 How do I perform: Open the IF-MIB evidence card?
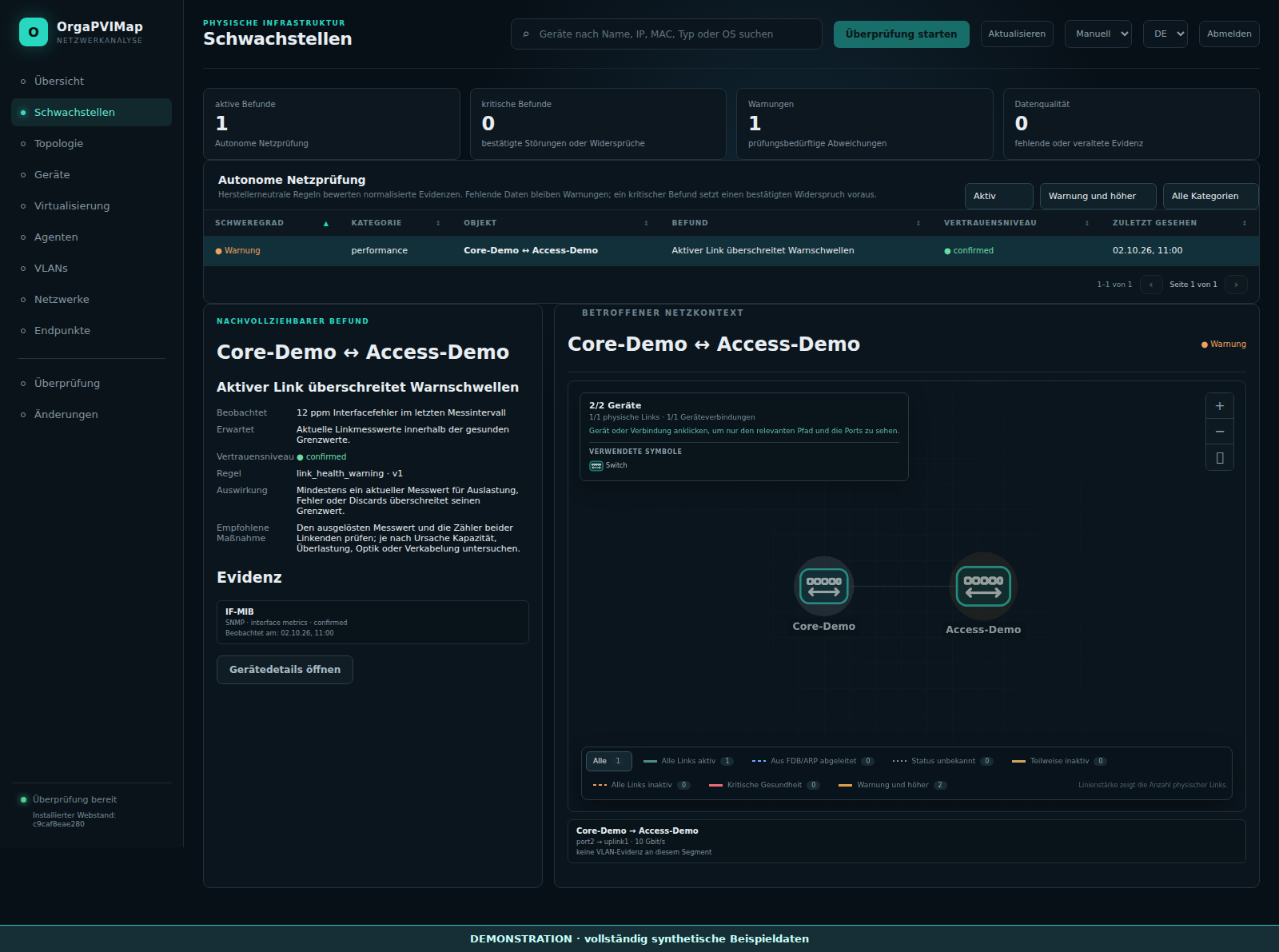[x=373, y=622]
